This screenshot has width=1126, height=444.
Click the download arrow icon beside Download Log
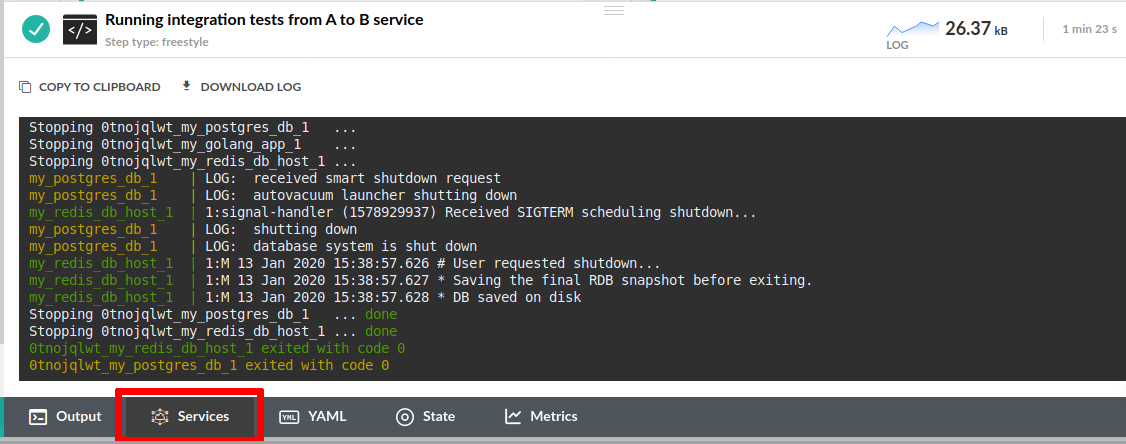pyautogui.click(x=186, y=86)
